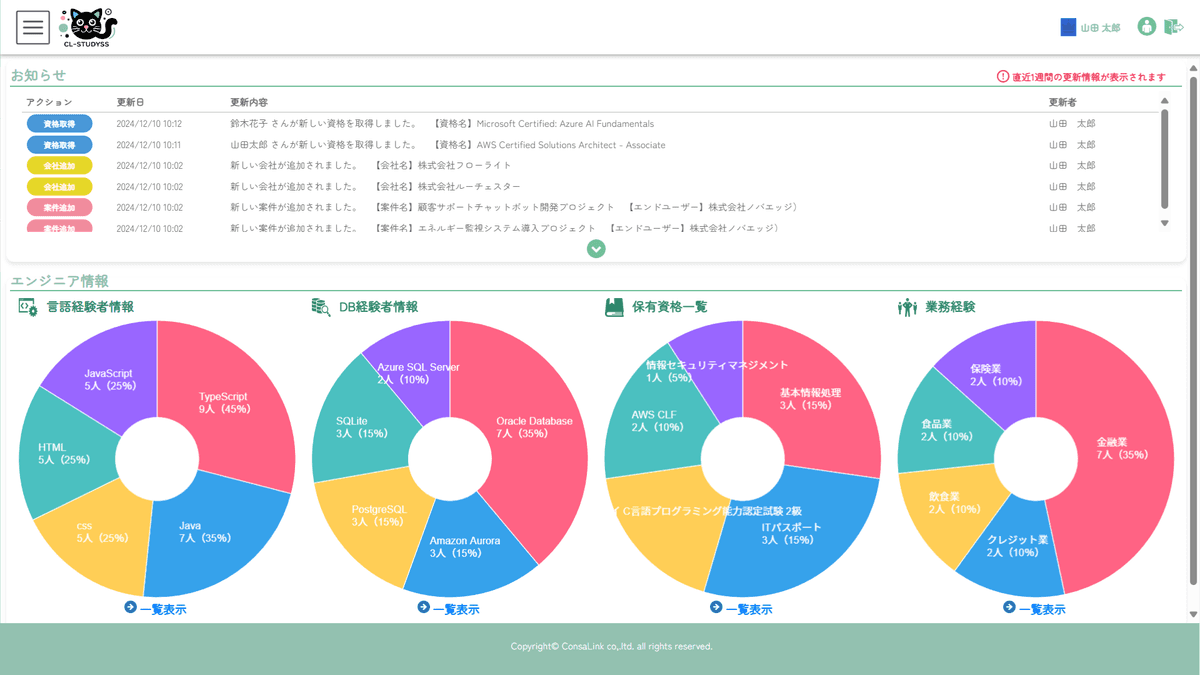Click the 言語経験者情報 code icon
Image resolution: width=1200 pixels, height=675 pixels.
[27, 307]
